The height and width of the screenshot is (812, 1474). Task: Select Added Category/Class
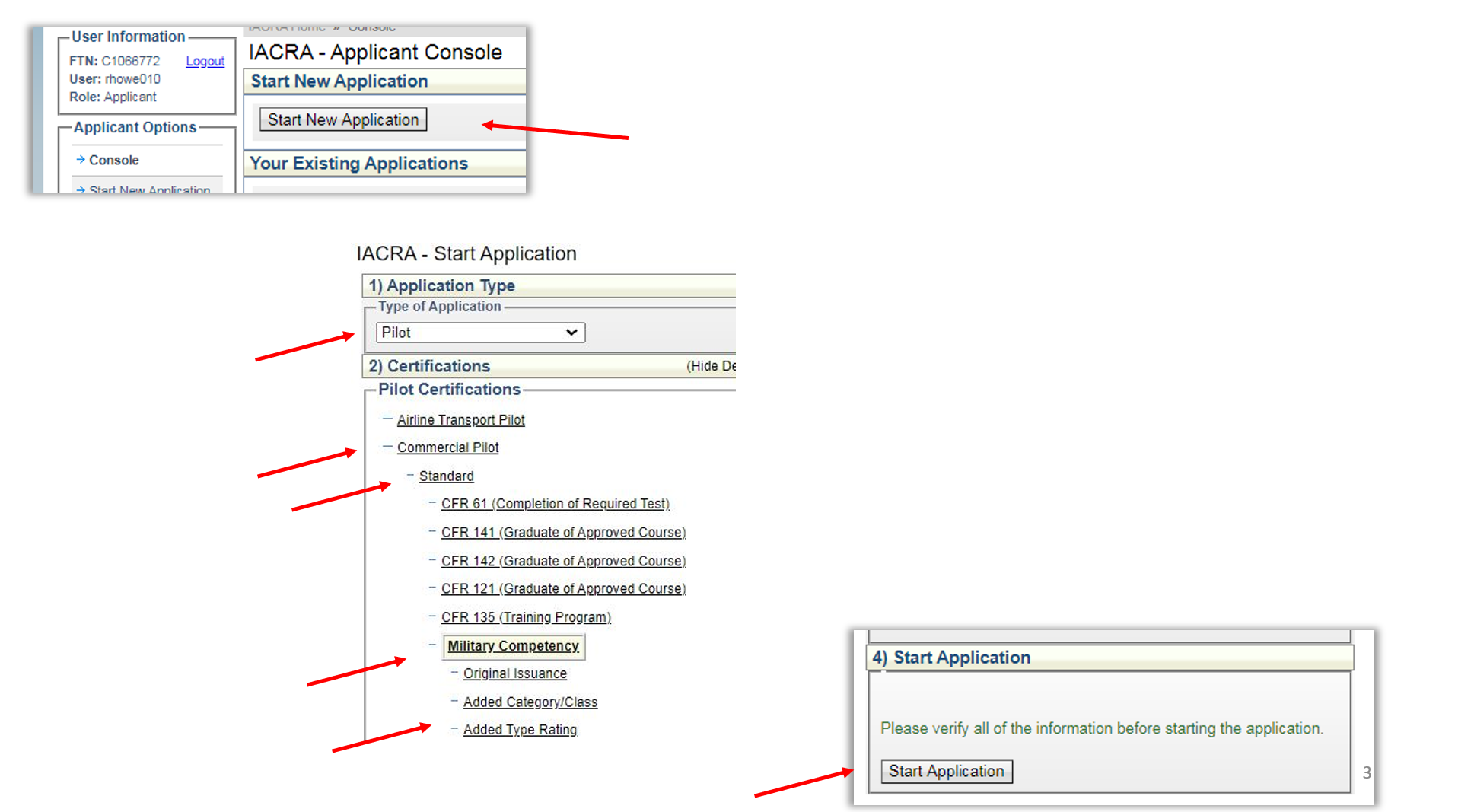(x=530, y=702)
